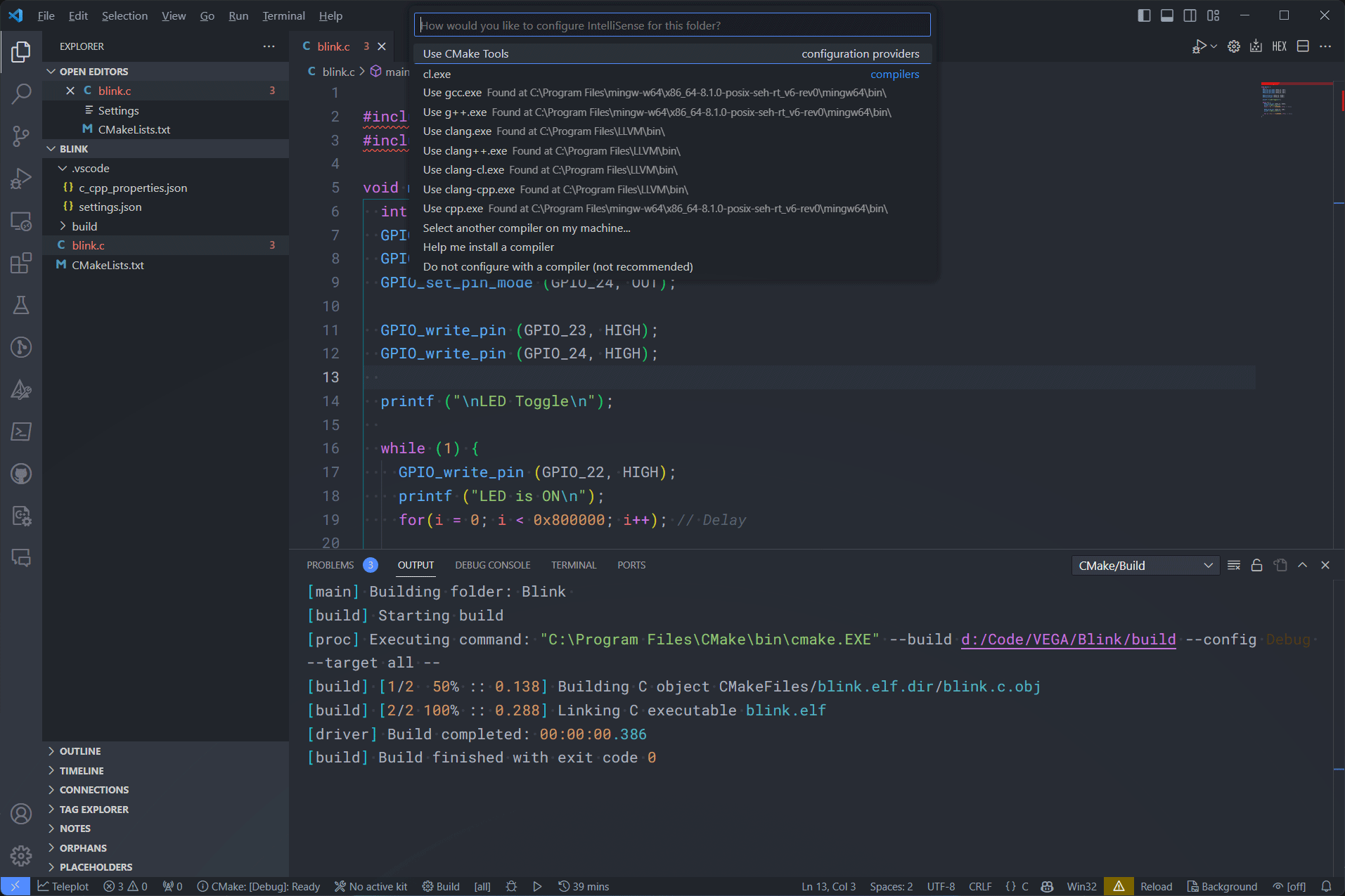The width and height of the screenshot is (1345, 896).
Task: Open the editor More Actions ellipsis
Action: [x=1325, y=46]
